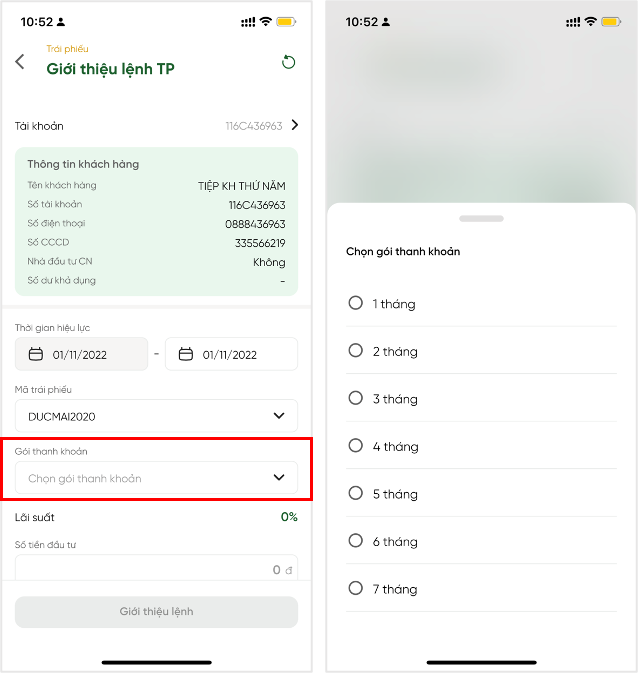638x674 pixels.
Task: Select the 2 tháng radio option
Action: pyautogui.click(x=355, y=351)
